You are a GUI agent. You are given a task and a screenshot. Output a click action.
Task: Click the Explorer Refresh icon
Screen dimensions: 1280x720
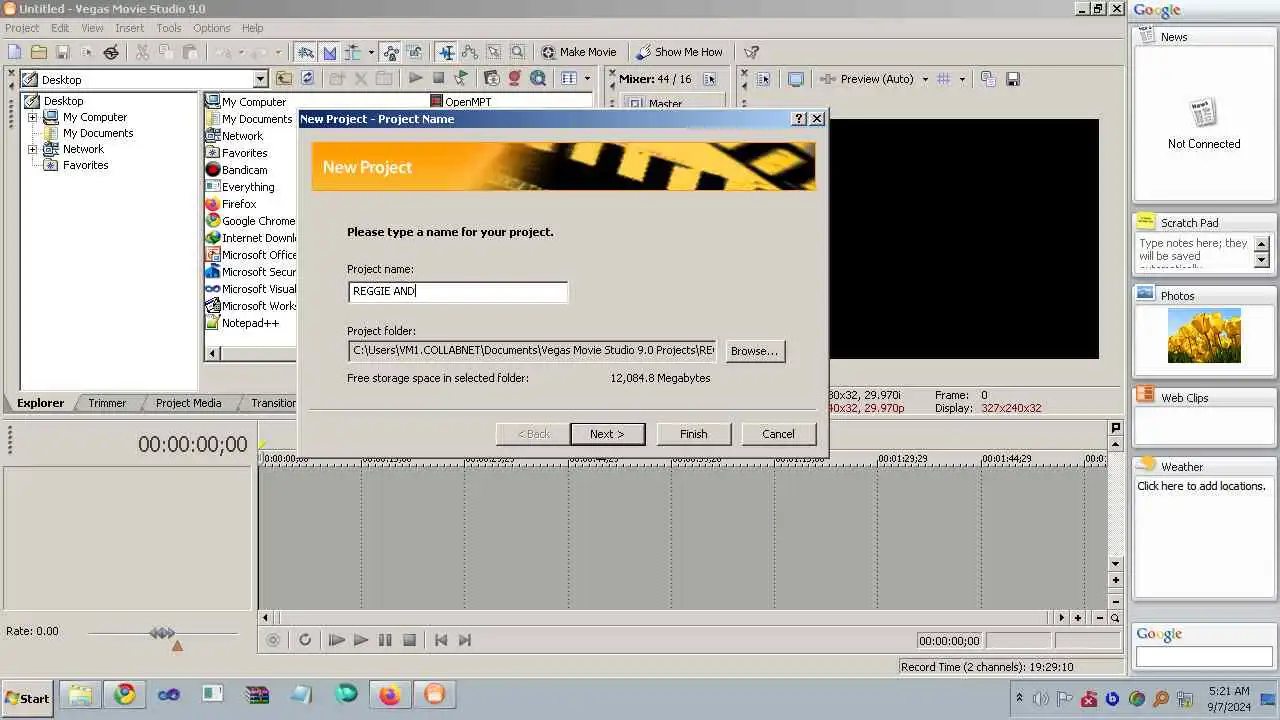(x=307, y=78)
